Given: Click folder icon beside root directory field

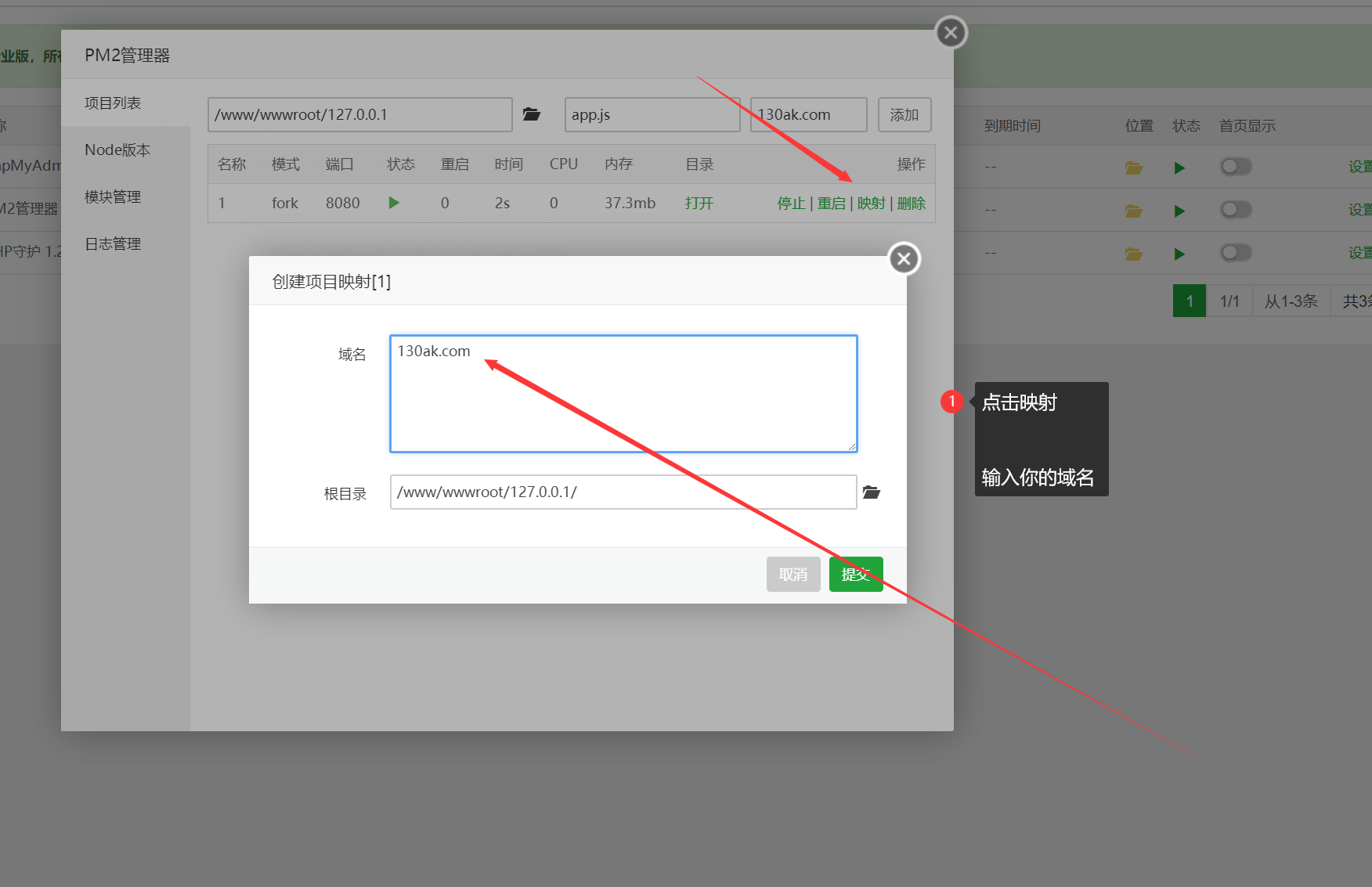Looking at the screenshot, I should tap(871, 492).
